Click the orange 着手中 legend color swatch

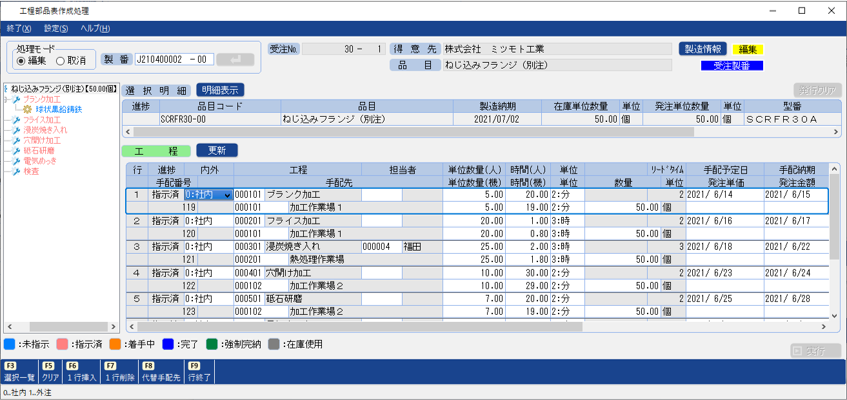pos(113,344)
